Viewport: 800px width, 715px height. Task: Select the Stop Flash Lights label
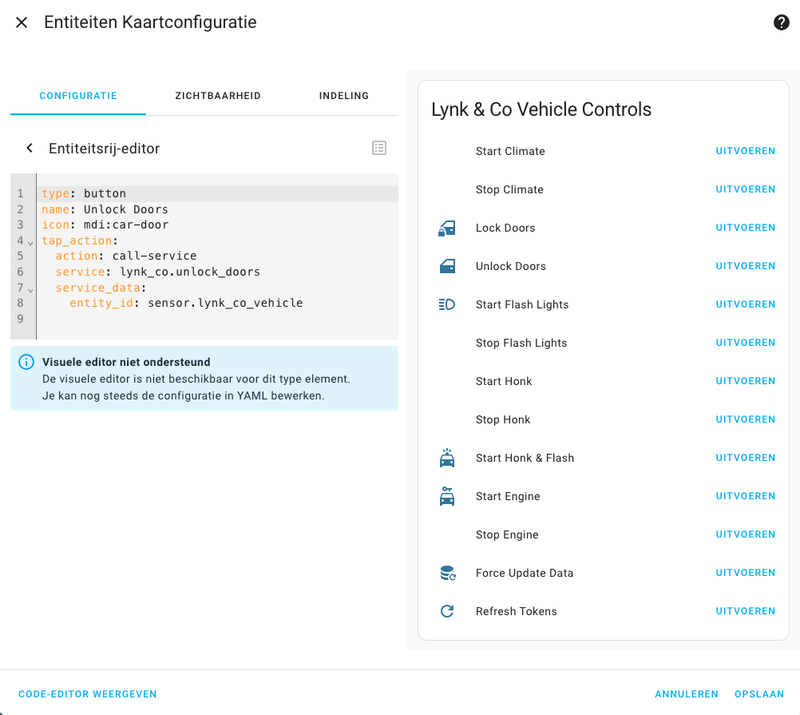[x=521, y=343]
